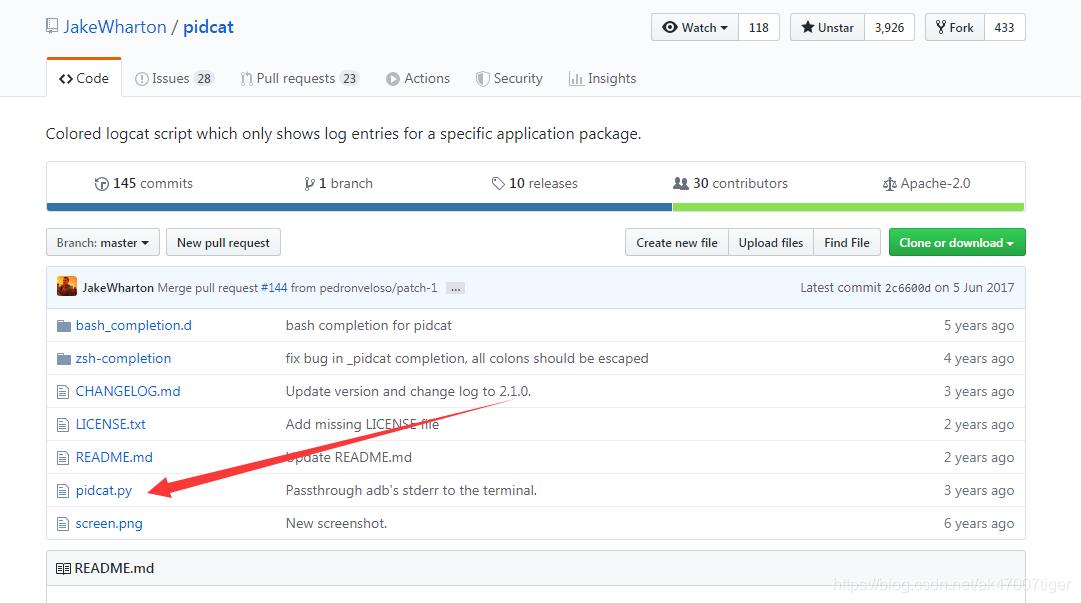View the 3,926 stargazers count
This screenshot has height=603, width=1081.
[x=889, y=28]
